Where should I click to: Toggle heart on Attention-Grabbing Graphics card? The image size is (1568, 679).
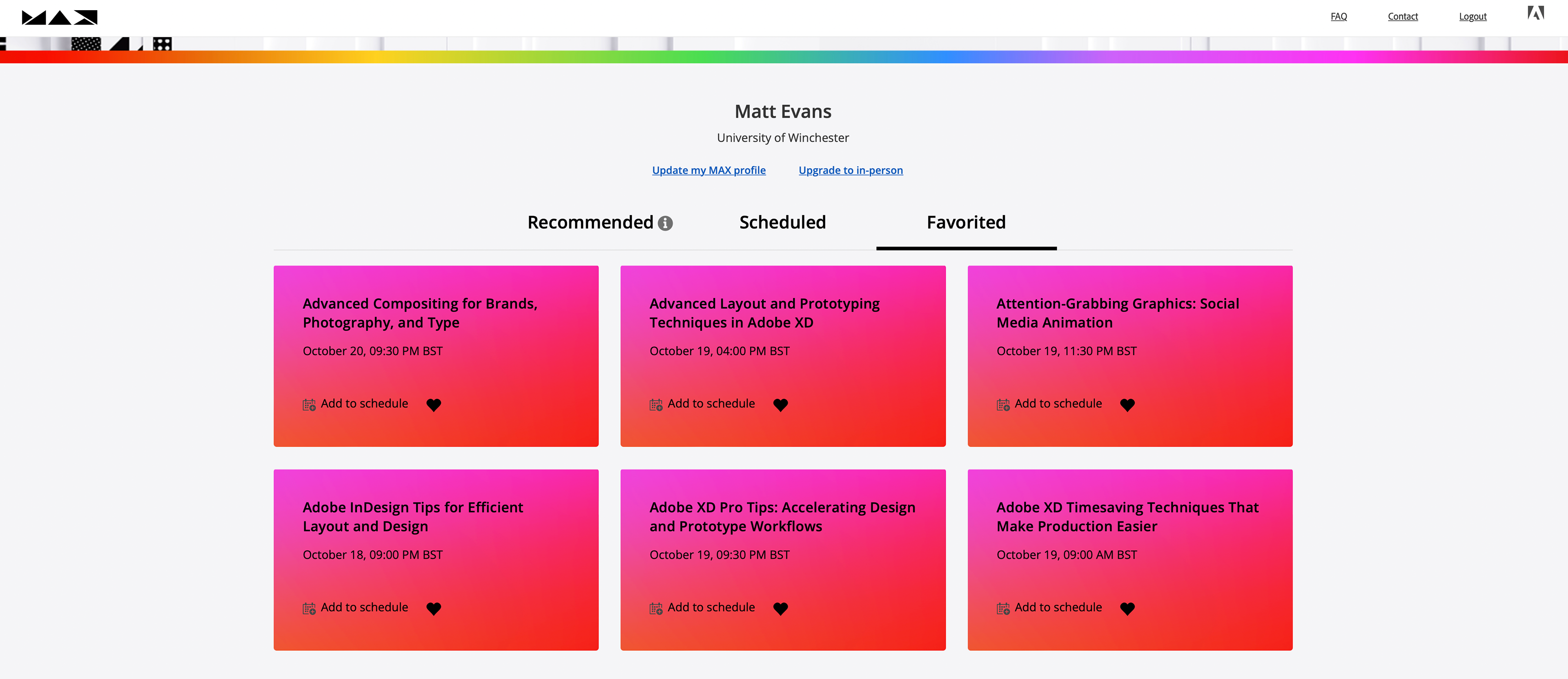click(x=1127, y=405)
